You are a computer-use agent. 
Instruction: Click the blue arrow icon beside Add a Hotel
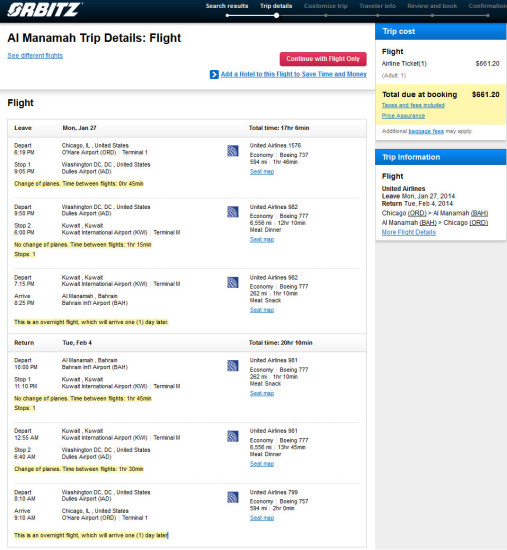tap(214, 74)
